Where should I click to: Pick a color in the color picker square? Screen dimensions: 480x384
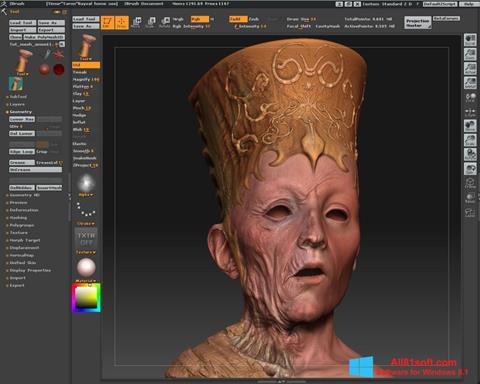click(x=86, y=298)
